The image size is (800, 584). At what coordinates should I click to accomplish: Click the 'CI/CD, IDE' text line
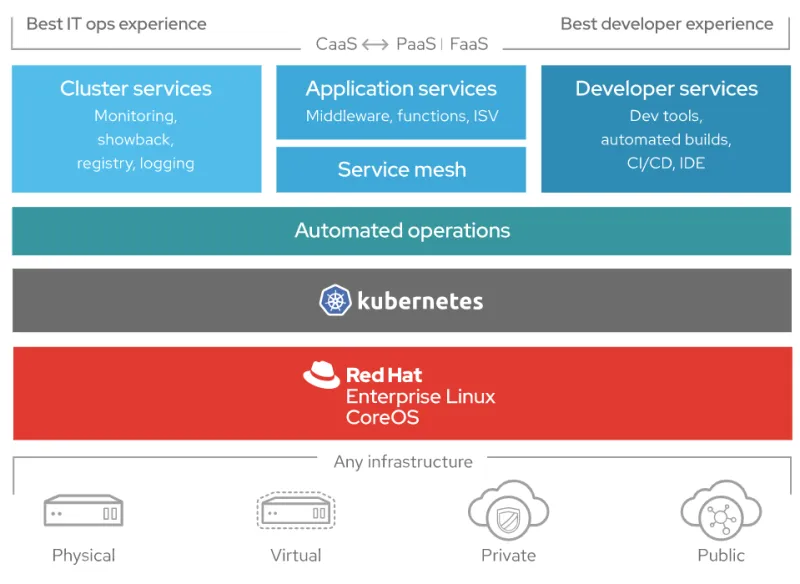[x=666, y=164]
